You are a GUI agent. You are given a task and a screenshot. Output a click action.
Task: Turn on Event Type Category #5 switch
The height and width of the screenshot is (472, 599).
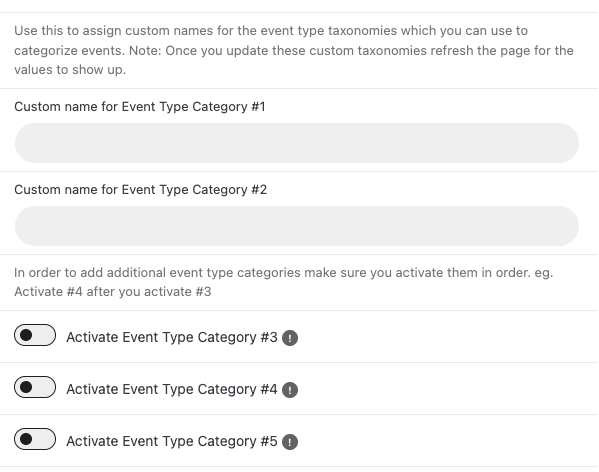(35, 439)
